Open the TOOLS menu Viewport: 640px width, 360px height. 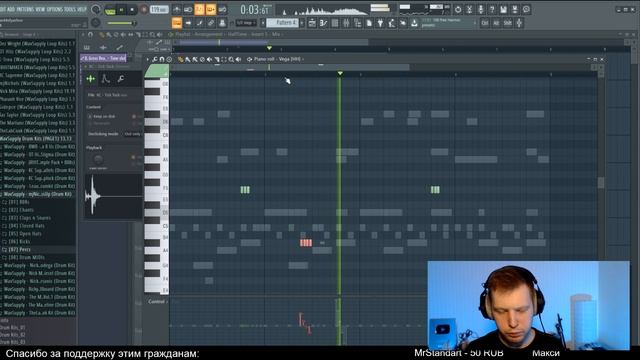tap(70, 9)
